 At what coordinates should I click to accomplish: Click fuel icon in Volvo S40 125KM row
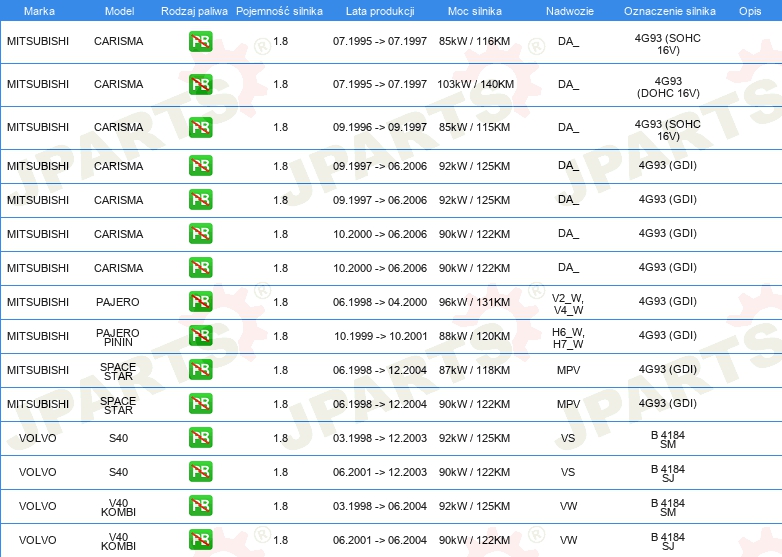[x=200, y=437]
